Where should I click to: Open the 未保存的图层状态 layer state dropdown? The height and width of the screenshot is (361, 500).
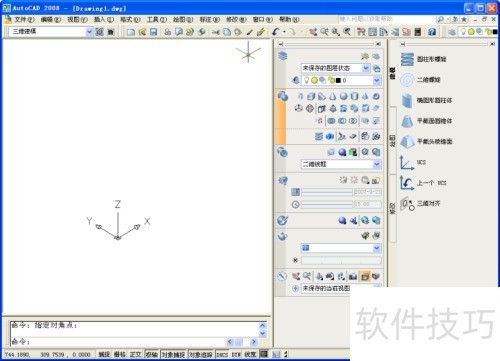(x=335, y=68)
